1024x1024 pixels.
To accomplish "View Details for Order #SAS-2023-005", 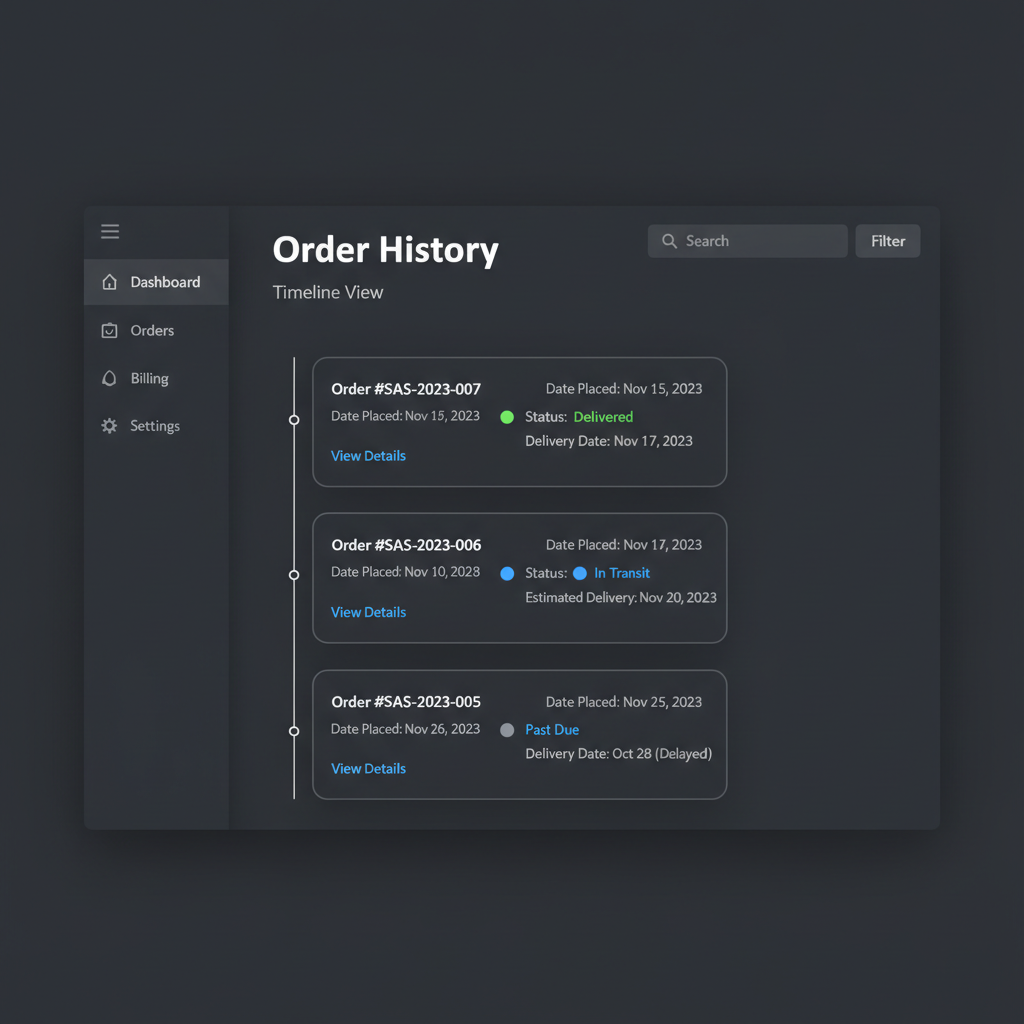I will [368, 769].
